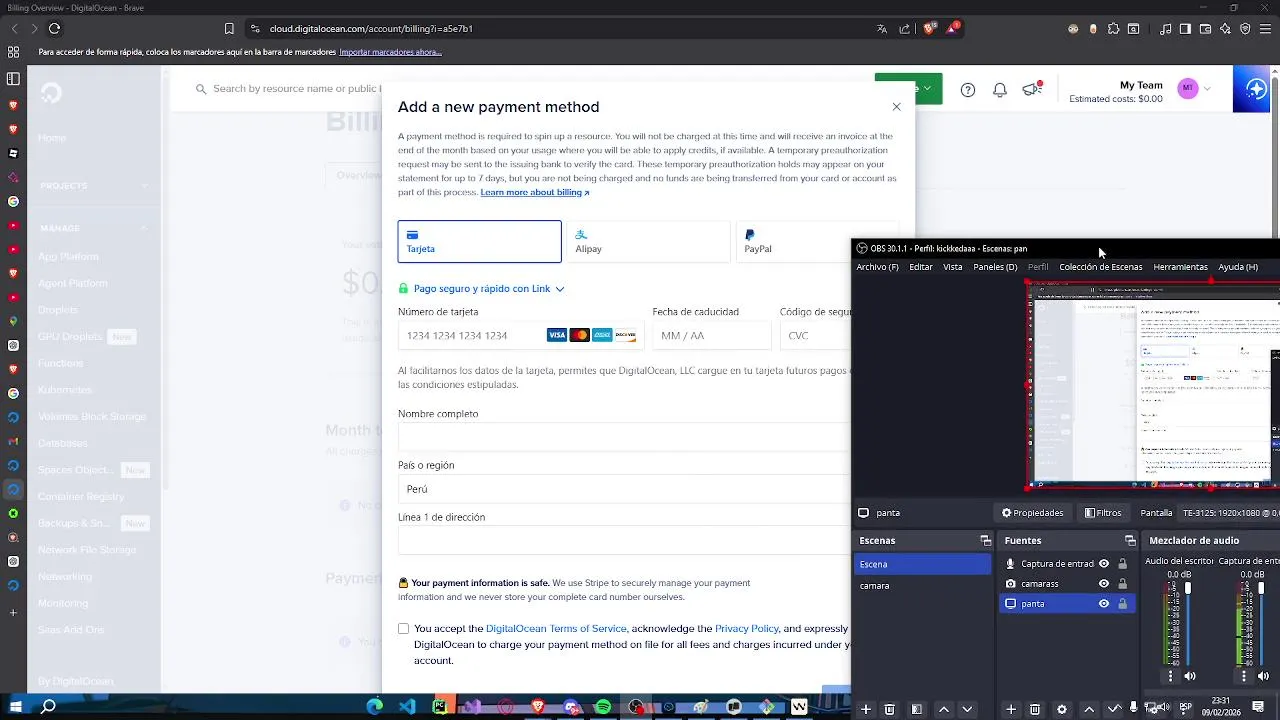This screenshot has width=1280, height=720.
Task: Open the Privacy Policy link
Action: (747, 629)
